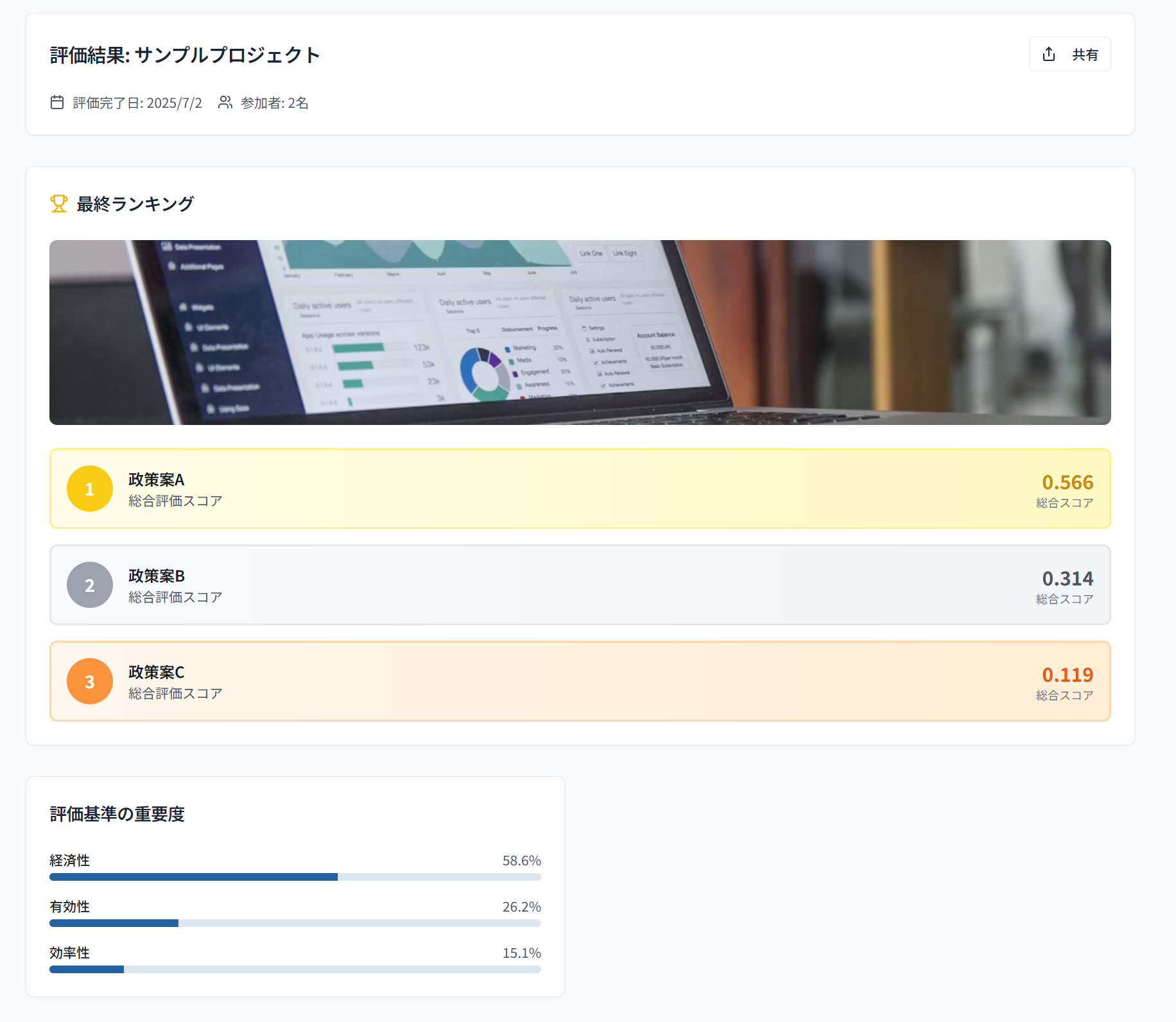The height and width of the screenshot is (1022, 1176).
Task: Click the 共有 share button
Action: 1069,55
